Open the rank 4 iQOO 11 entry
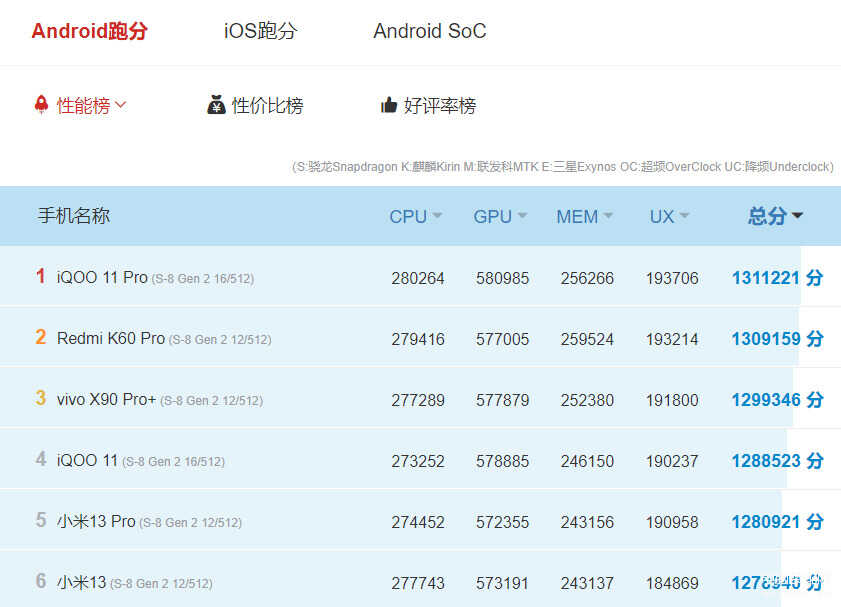 click(x=87, y=461)
